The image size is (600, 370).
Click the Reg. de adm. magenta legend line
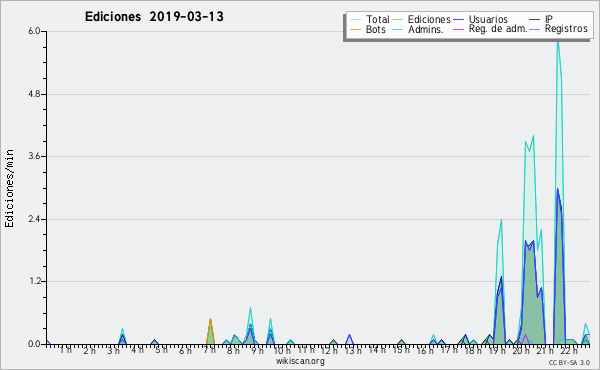point(458,29)
